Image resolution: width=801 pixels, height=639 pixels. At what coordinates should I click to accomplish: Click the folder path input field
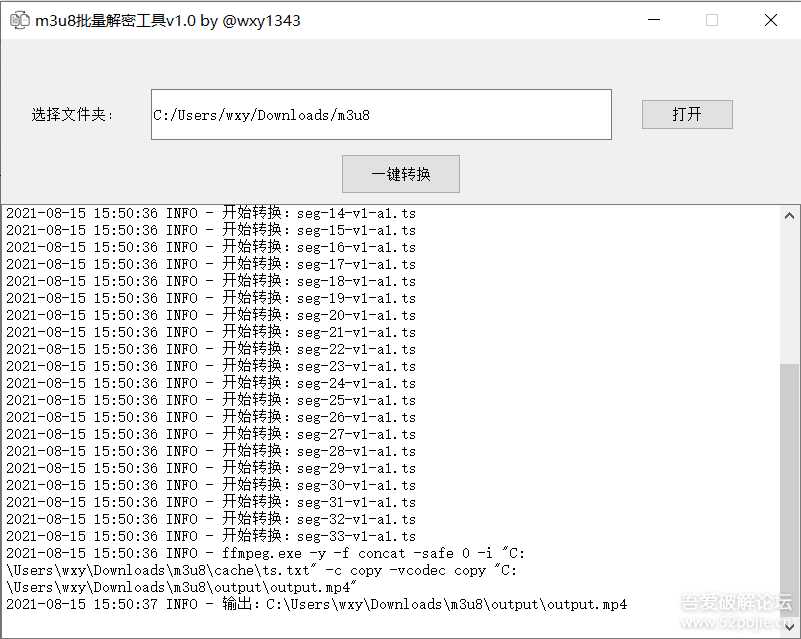(380, 114)
